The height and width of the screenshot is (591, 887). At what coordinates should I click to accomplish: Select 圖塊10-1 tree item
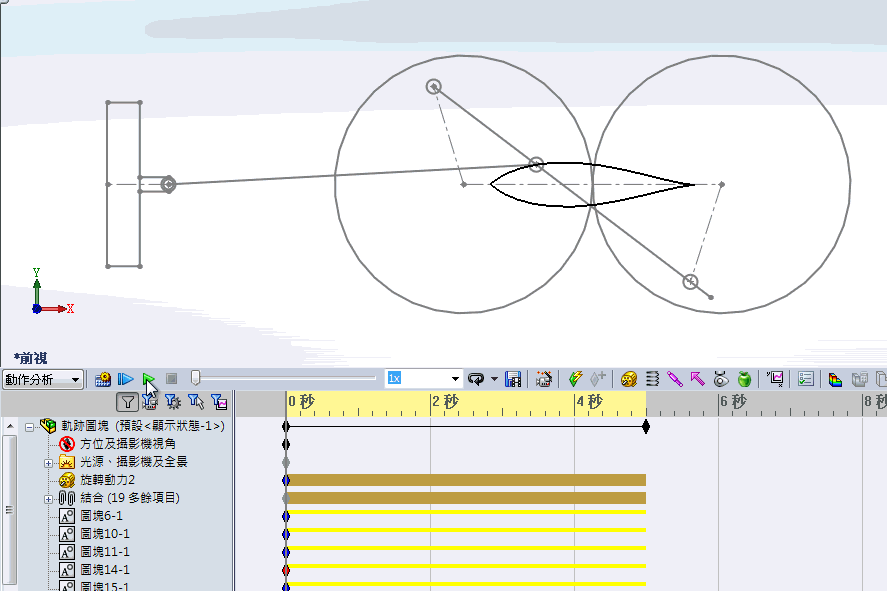105,534
